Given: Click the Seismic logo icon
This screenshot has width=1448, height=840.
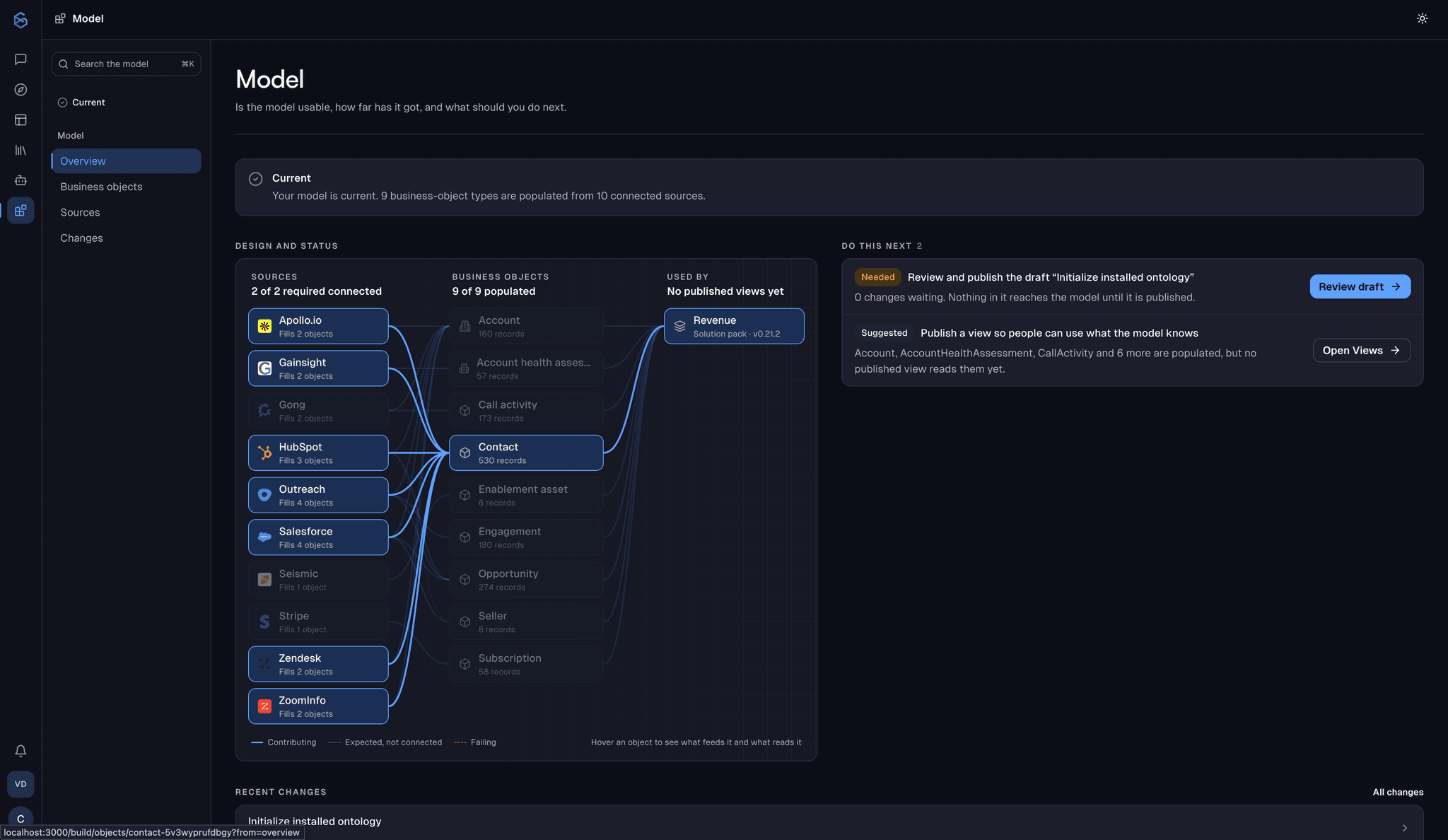Looking at the screenshot, I should (264, 580).
